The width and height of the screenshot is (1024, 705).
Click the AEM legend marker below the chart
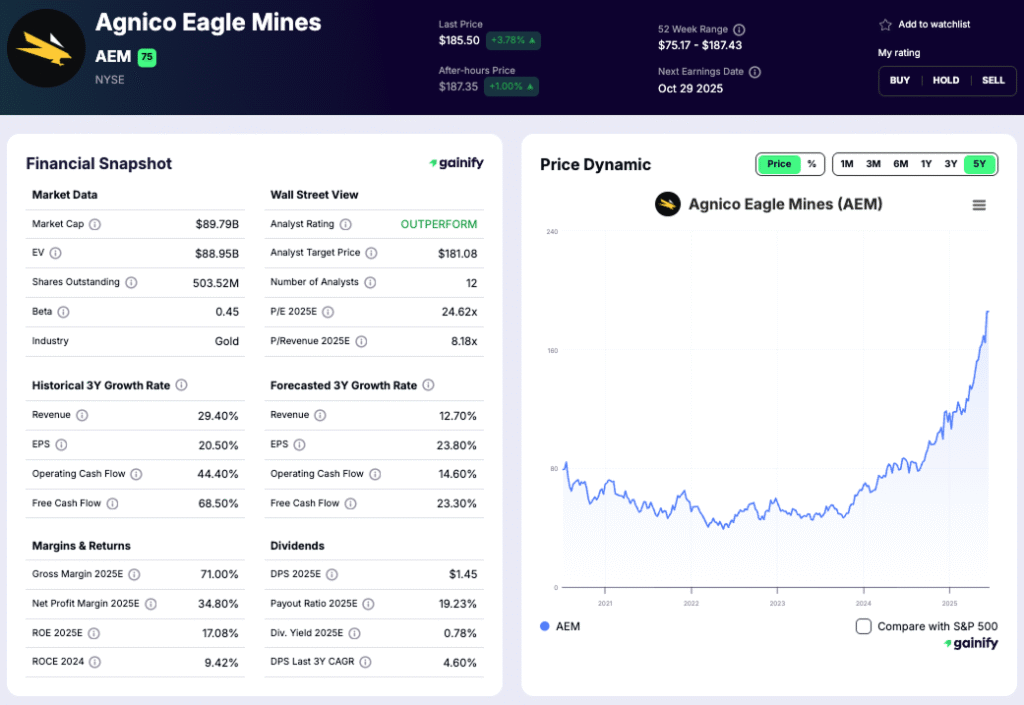[545, 626]
